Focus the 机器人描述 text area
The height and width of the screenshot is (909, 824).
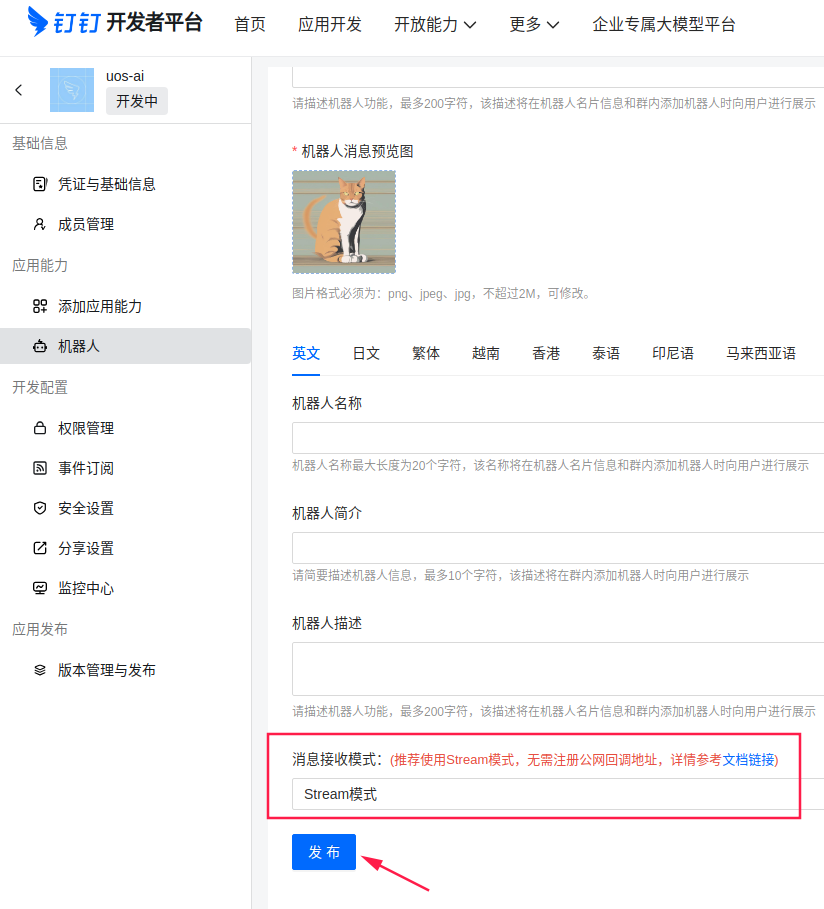558,669
